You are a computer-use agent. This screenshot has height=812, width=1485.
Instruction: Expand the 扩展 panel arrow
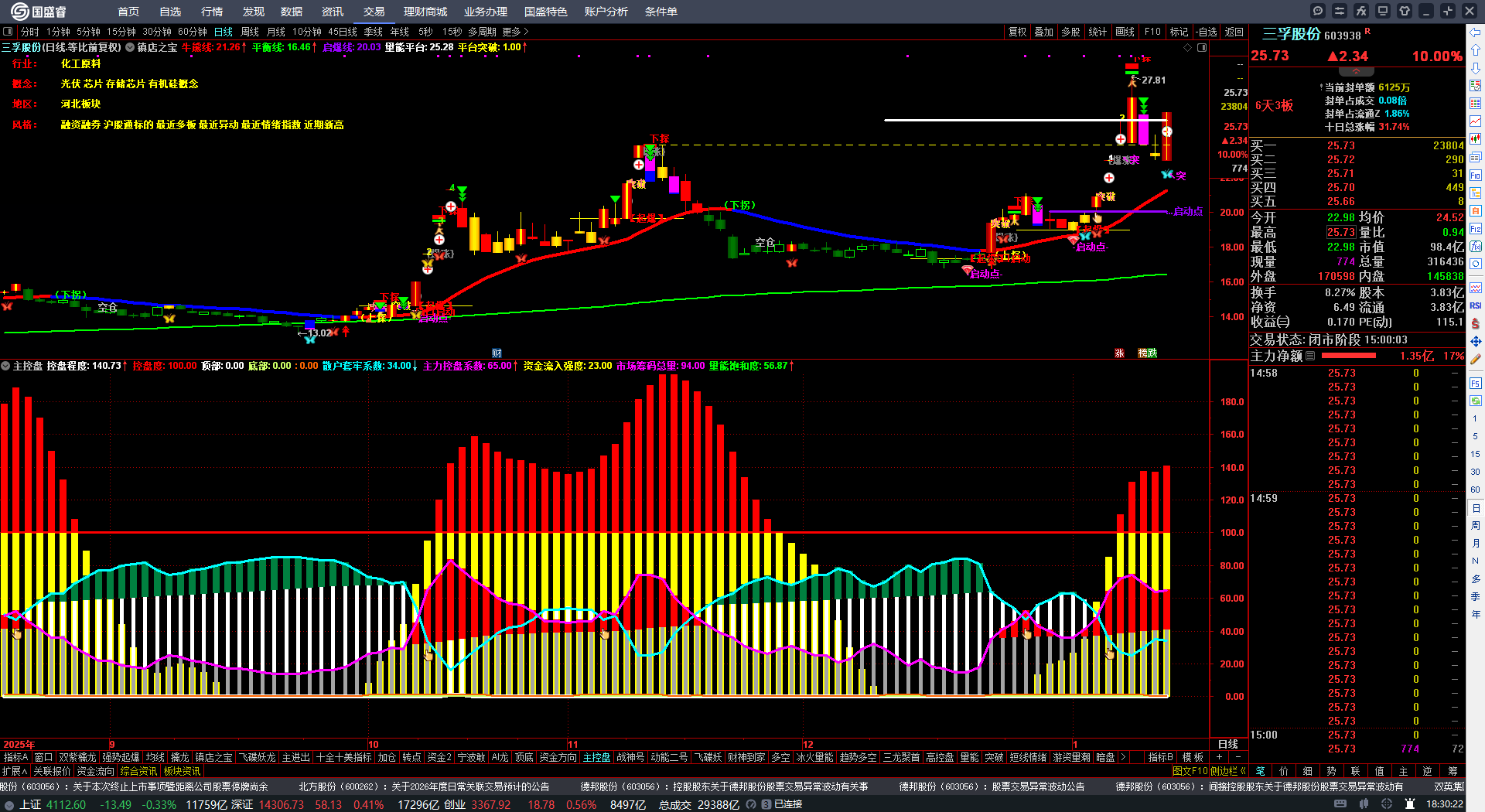(15, 771)
